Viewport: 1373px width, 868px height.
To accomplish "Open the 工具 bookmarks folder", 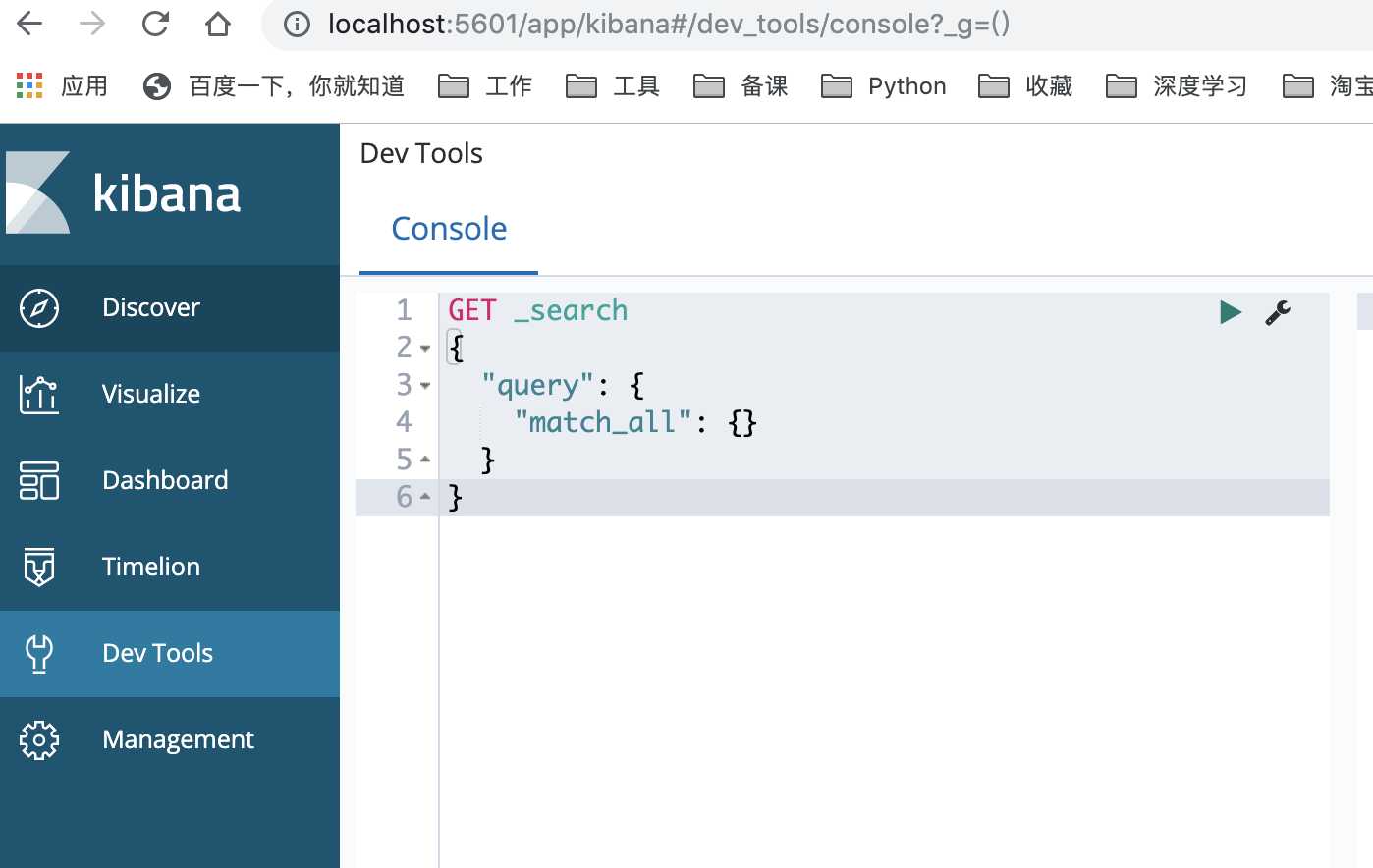I will point(613,86).
